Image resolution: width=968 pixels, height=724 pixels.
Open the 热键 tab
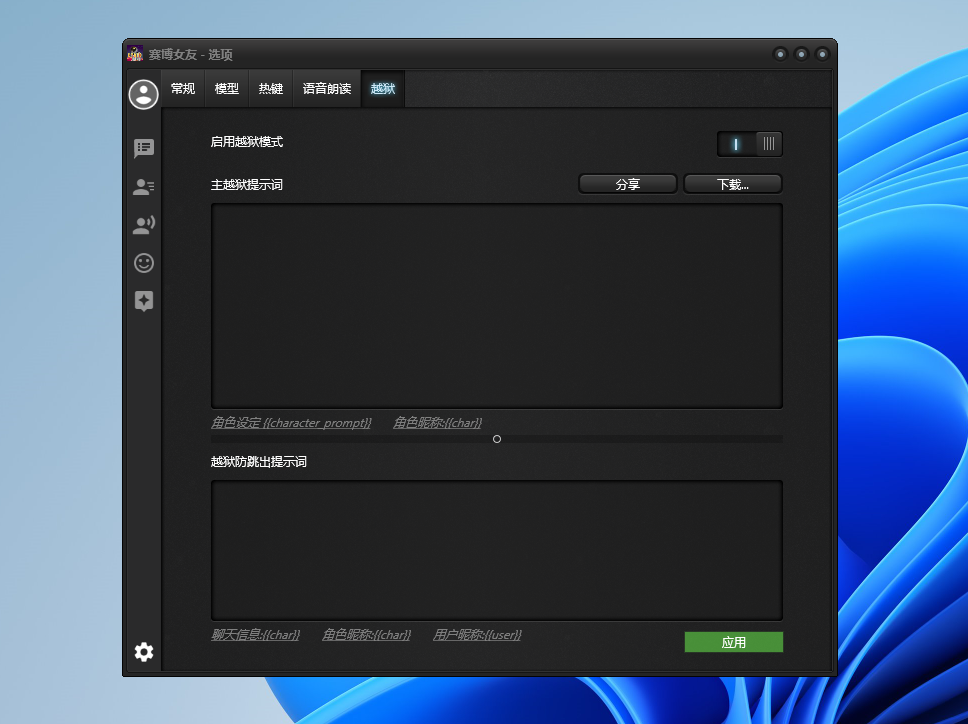271,89
